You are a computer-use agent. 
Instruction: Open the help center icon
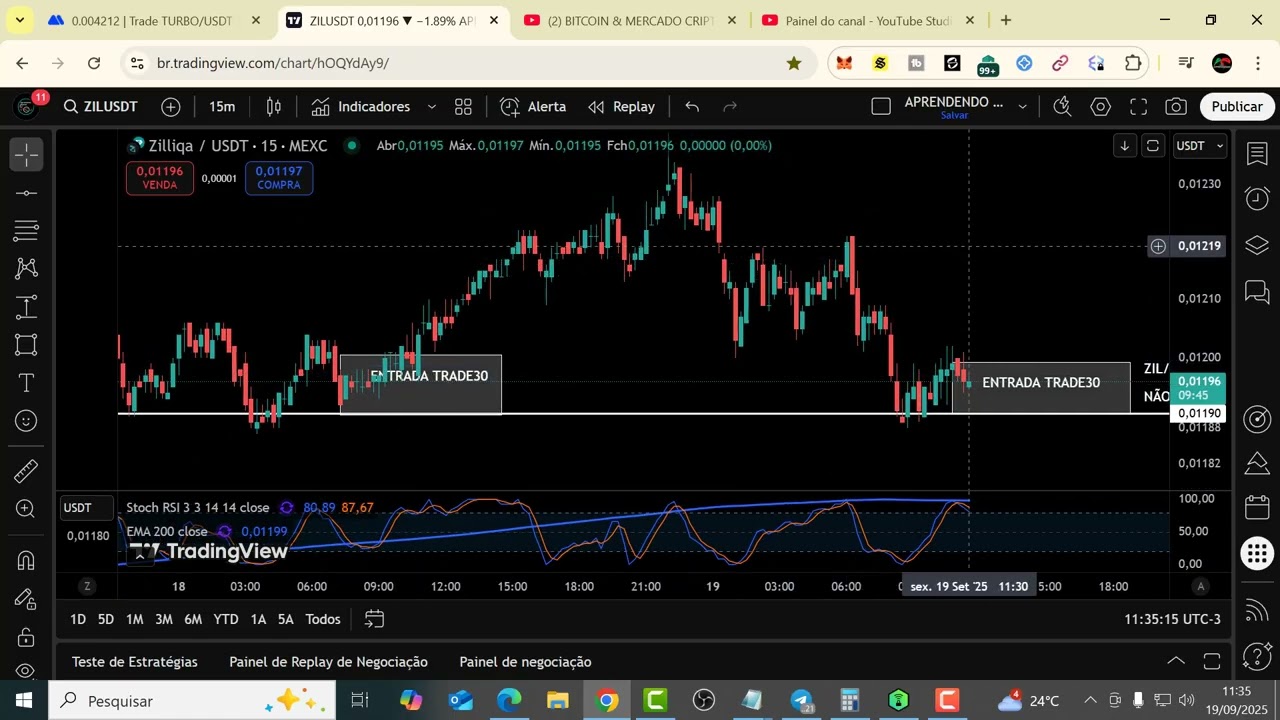(1257, 656)
